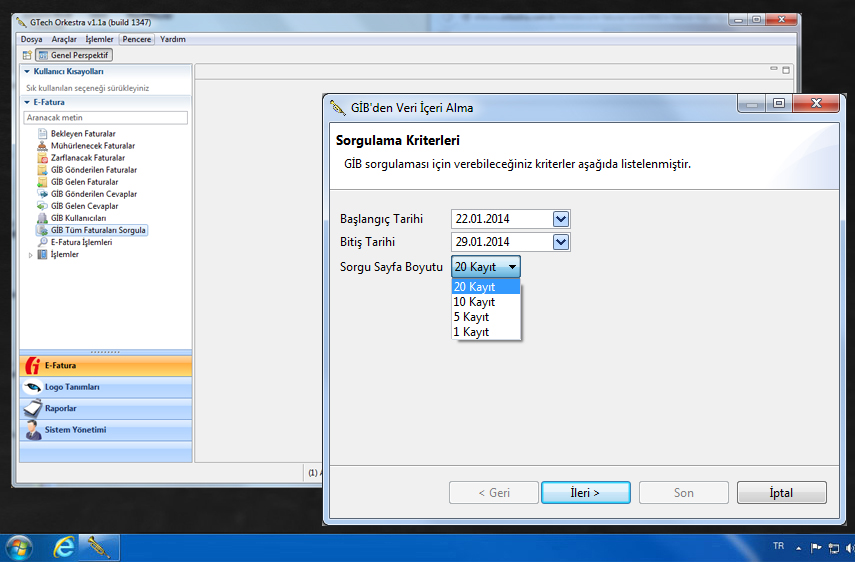Open the Windows Start menu
This screenshot has width=855, height=562.
[18, 548]
